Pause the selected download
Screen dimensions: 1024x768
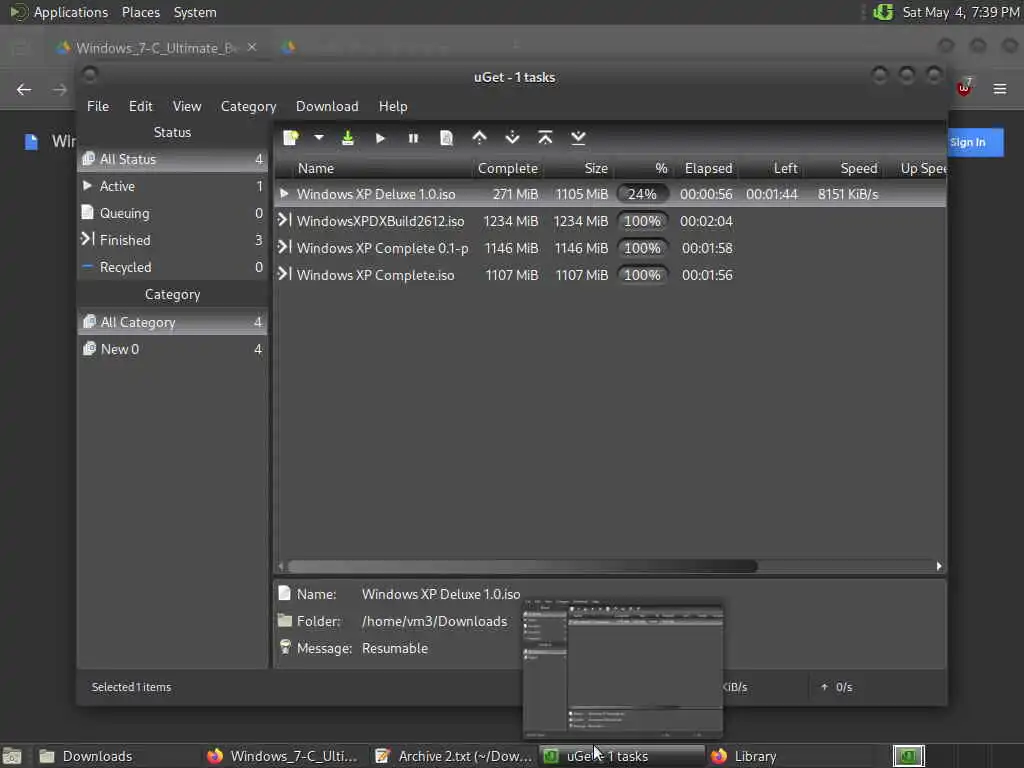pos(413,138)
